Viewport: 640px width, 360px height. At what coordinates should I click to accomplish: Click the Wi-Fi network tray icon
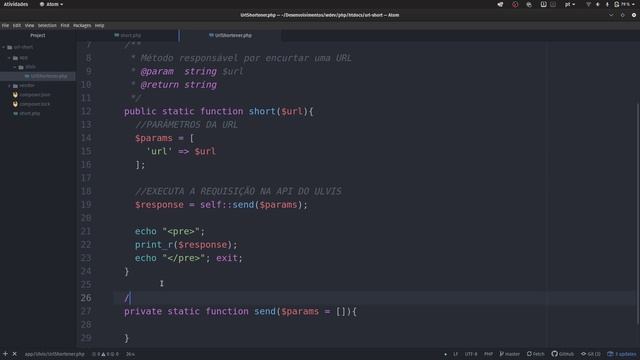(x=588, y=4)
